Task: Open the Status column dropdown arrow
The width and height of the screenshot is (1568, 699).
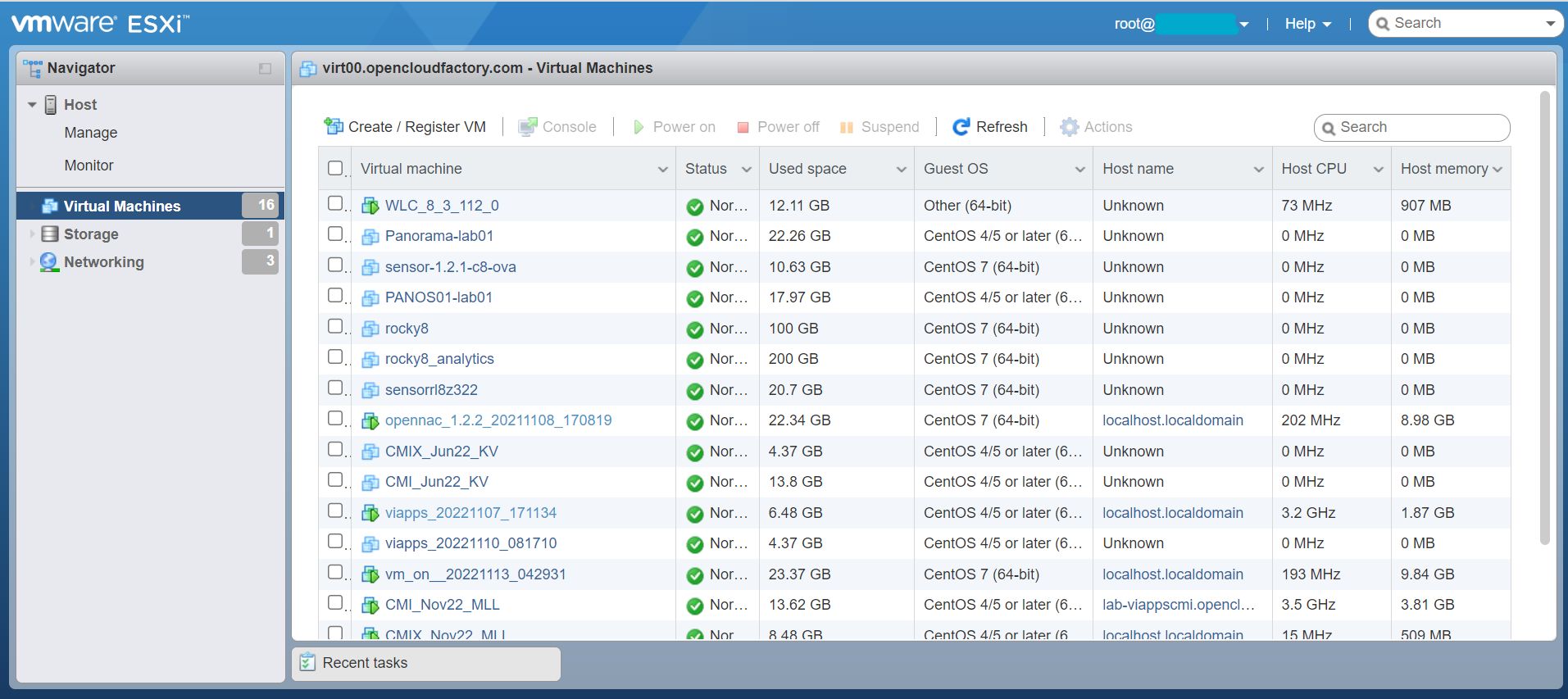Action: [746, 170]
